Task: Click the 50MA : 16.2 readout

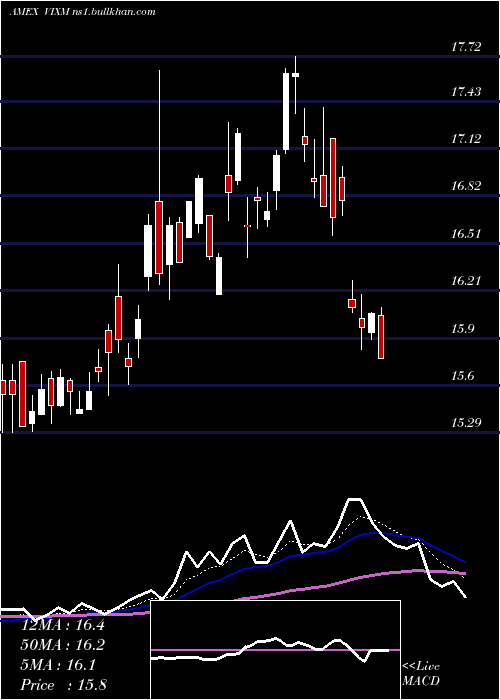Action: point(63,645)
